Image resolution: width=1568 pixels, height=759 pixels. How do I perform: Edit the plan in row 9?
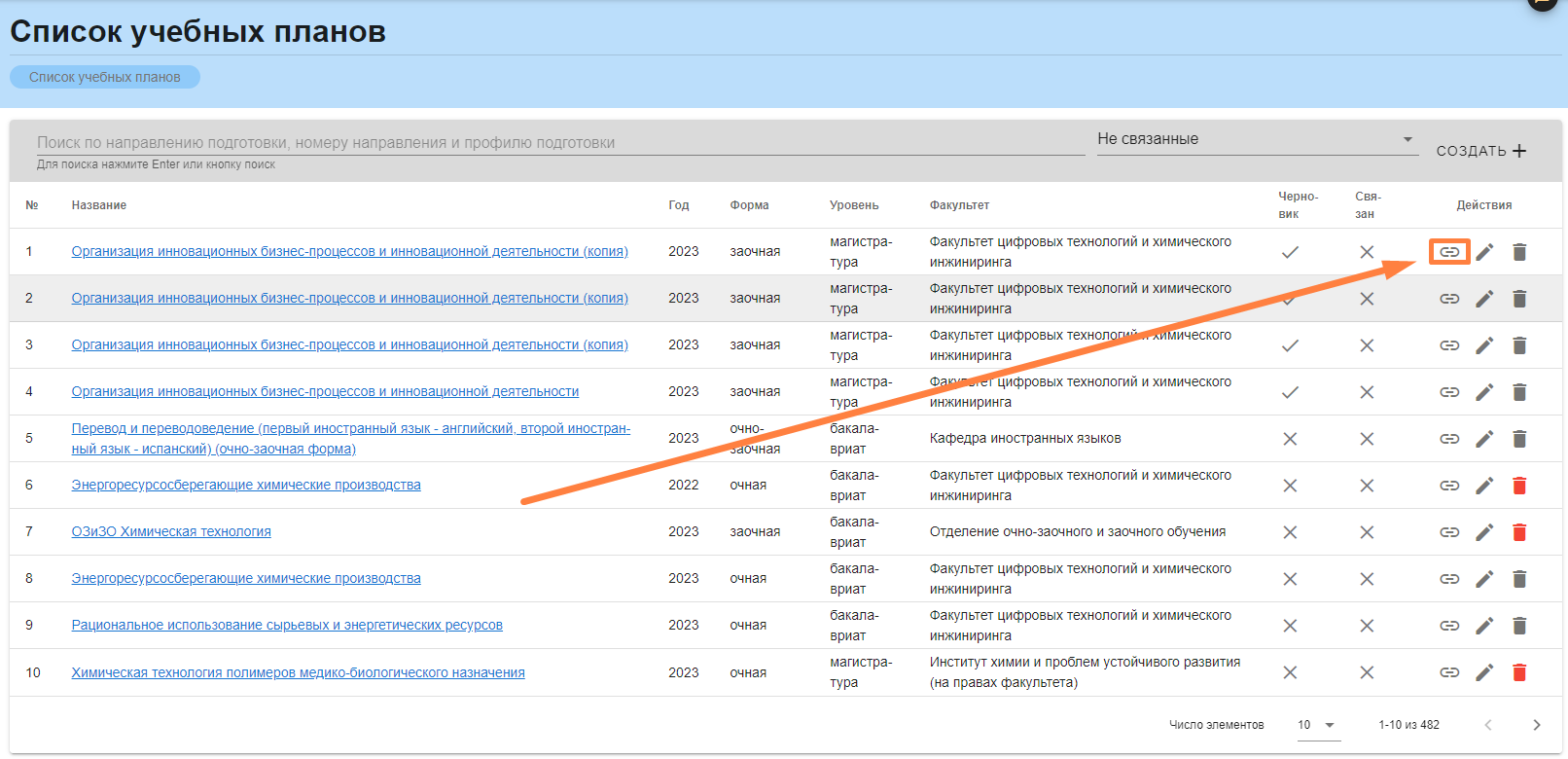[x=1484, y=626]
